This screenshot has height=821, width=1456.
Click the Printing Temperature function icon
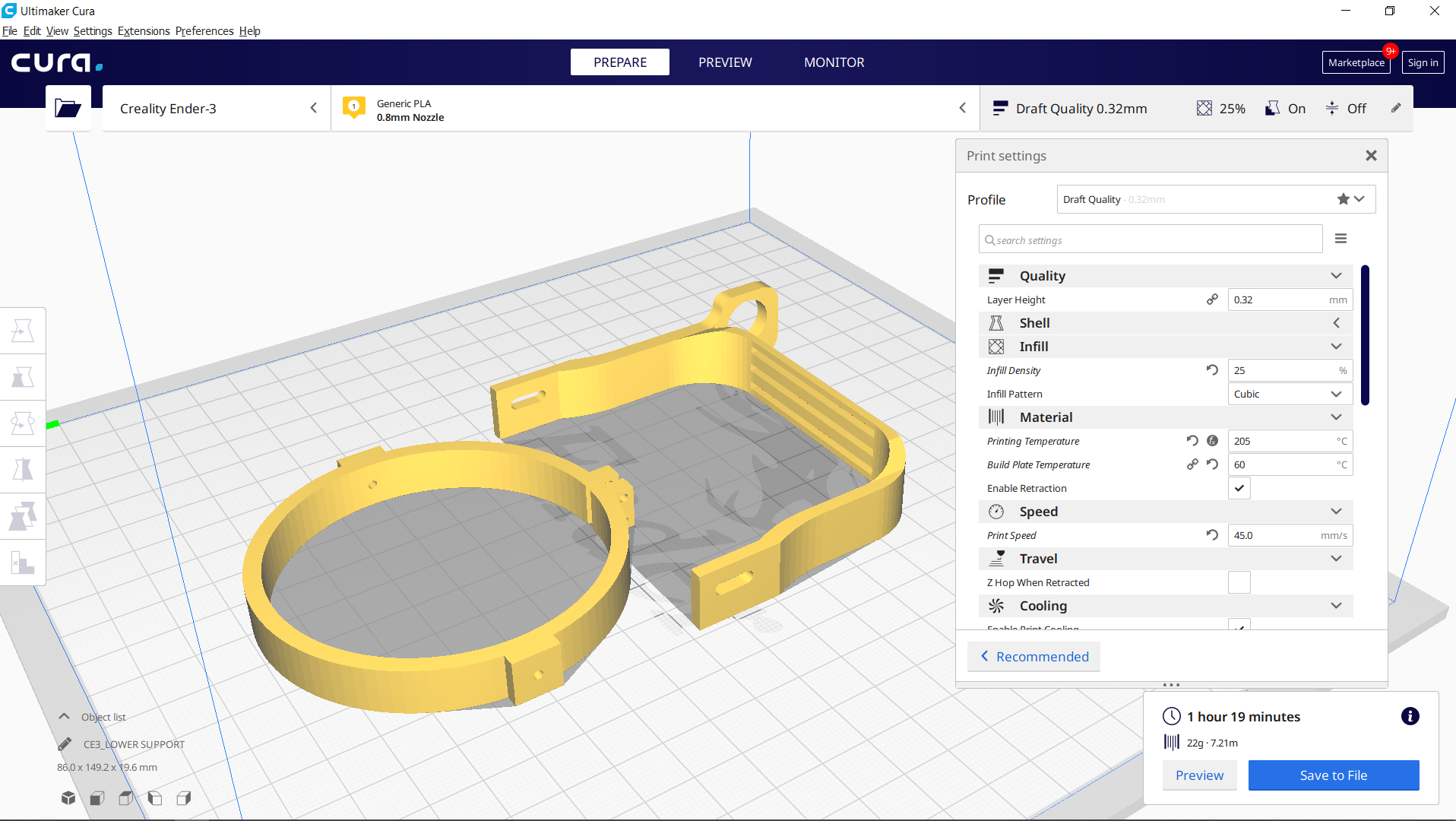[x=1212, y=441]
